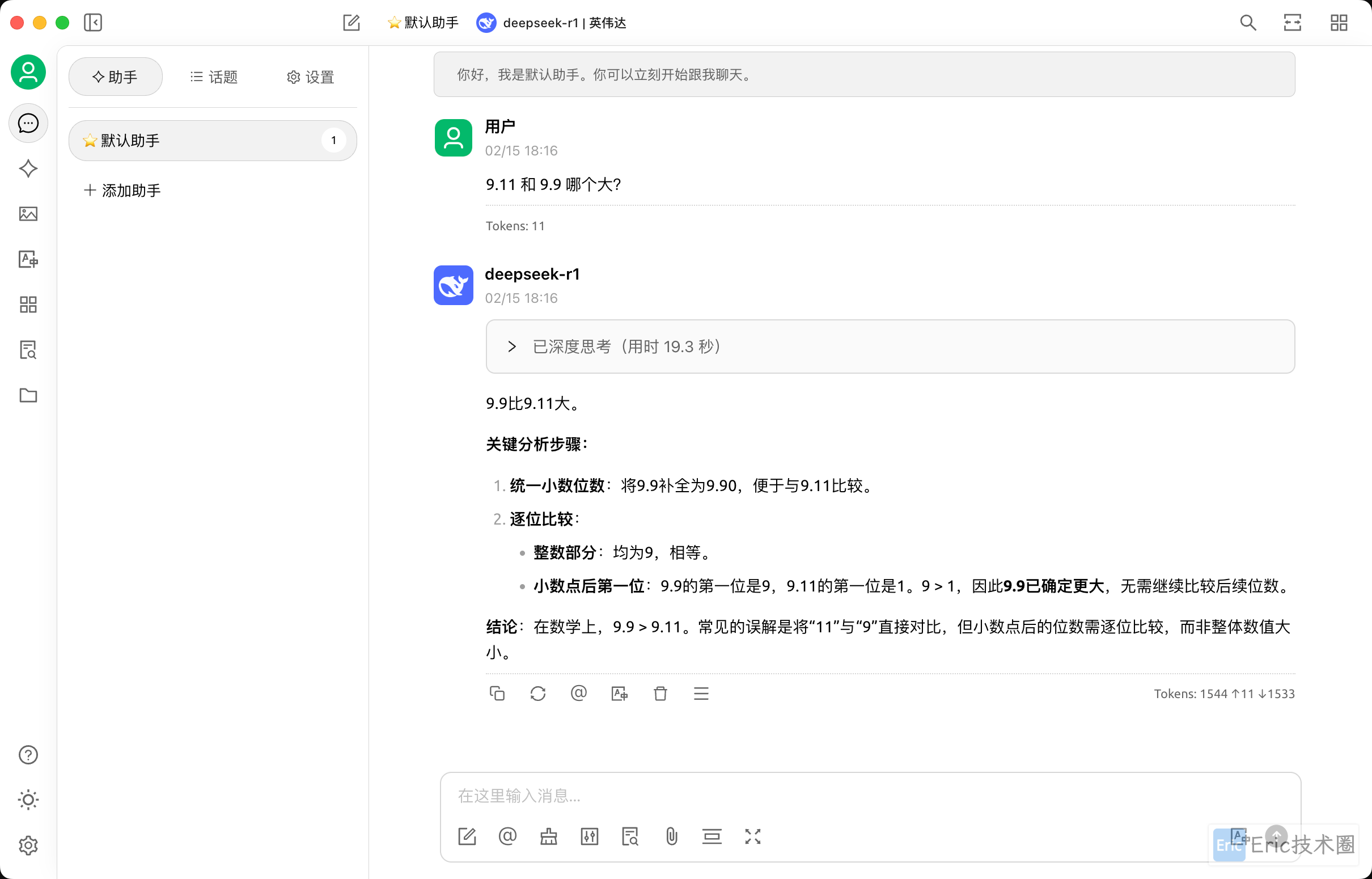
Task: Click the new topic icon in input toolbar
Action: [467, 837]
